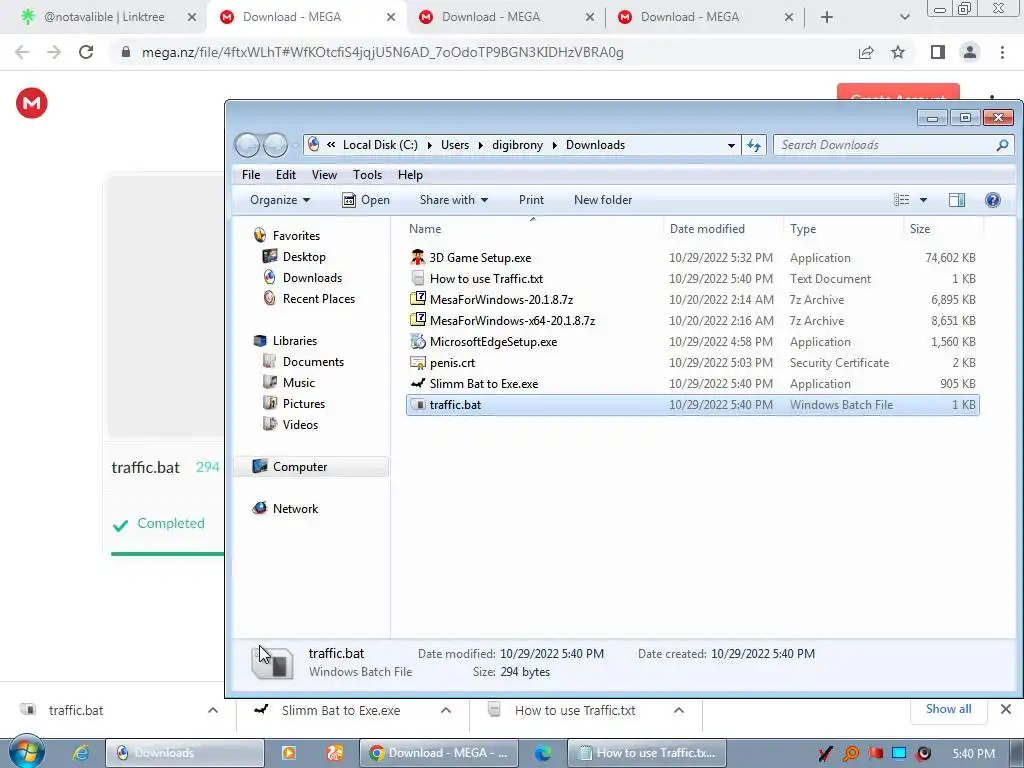Open traffic.bat from downloads bar
The image size is (1024, 768).
click(76, 711)
